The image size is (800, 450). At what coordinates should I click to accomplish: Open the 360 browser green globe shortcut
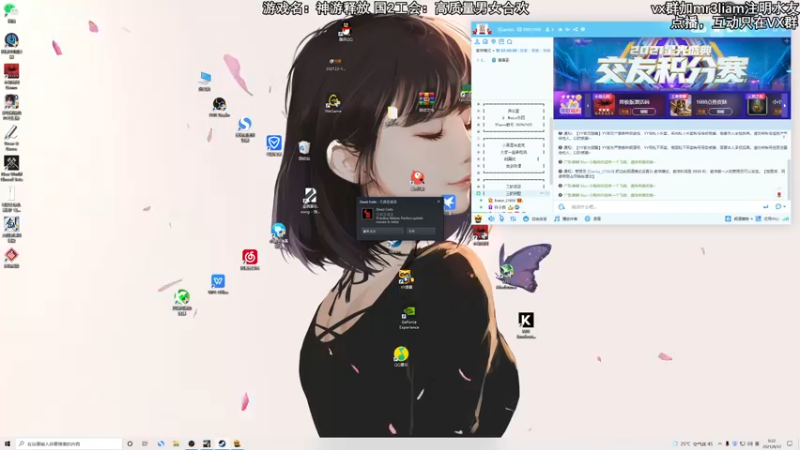(182, 302)
